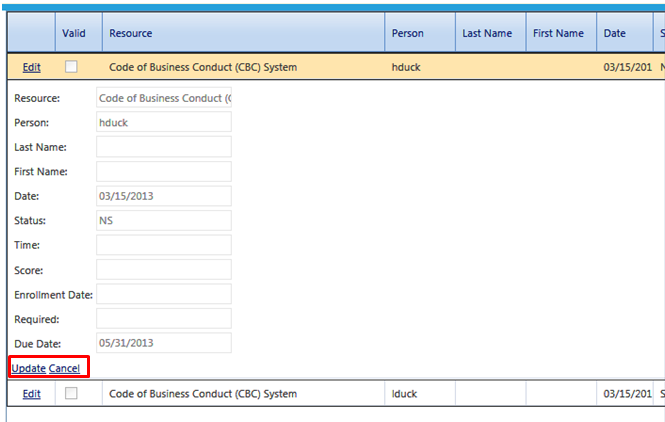Click the Due Date field showing 05/31/2013
Viewport: 665px width, 422px height.
[164, 343]
